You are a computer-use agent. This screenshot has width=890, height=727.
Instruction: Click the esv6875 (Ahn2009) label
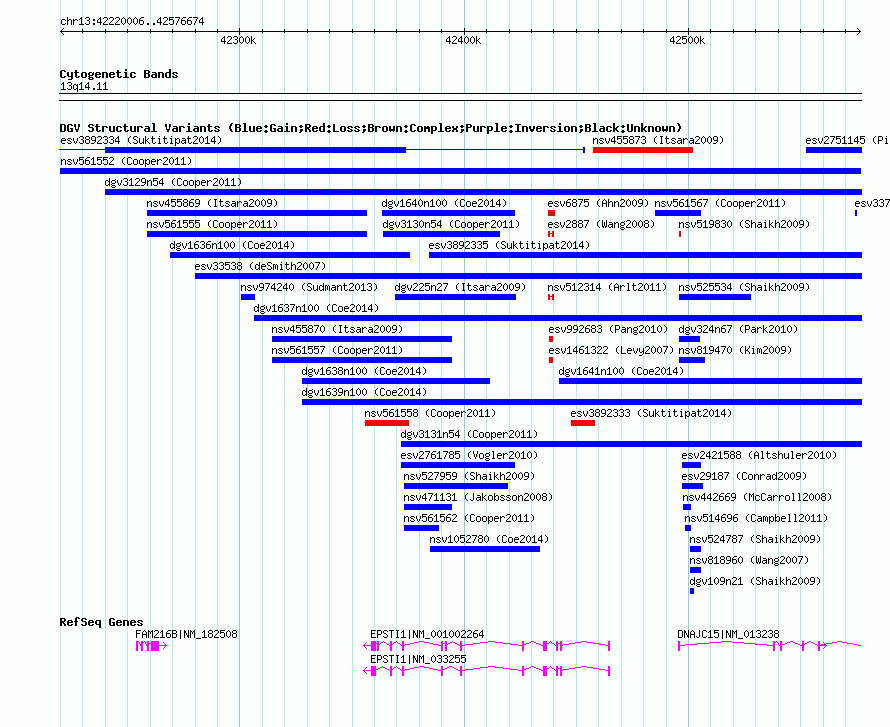(598, 203)
